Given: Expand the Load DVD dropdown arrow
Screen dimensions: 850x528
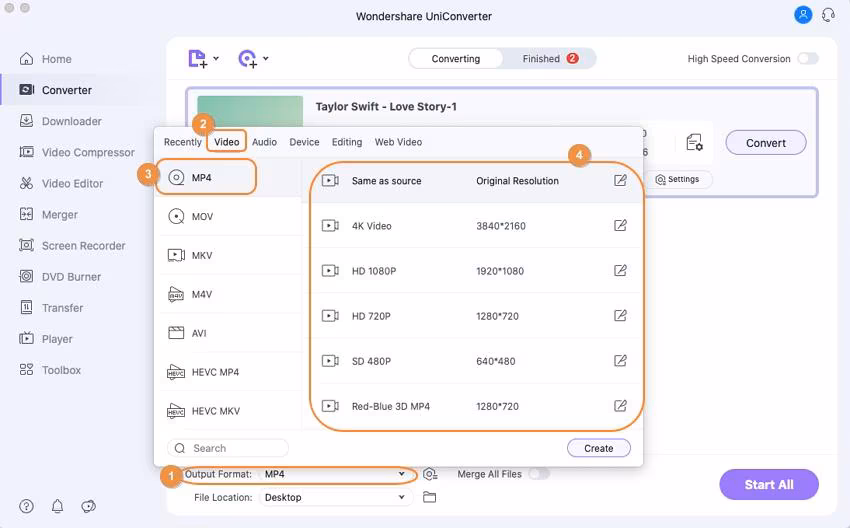Looking at the screenshot, I should pos(266,59).
